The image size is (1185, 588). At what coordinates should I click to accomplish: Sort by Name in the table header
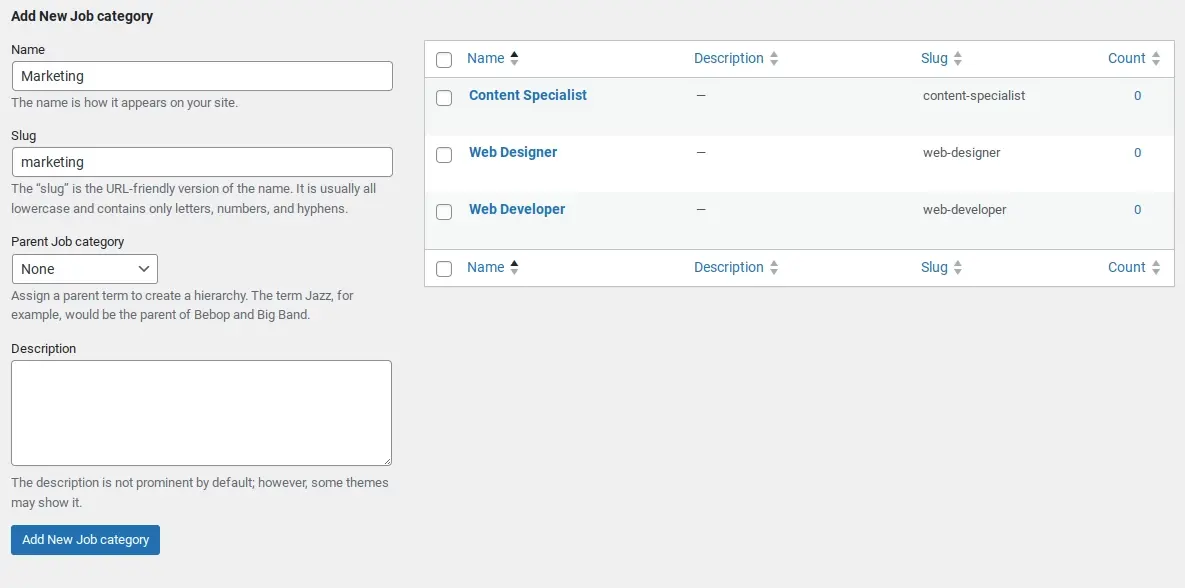tap(493, 58)
